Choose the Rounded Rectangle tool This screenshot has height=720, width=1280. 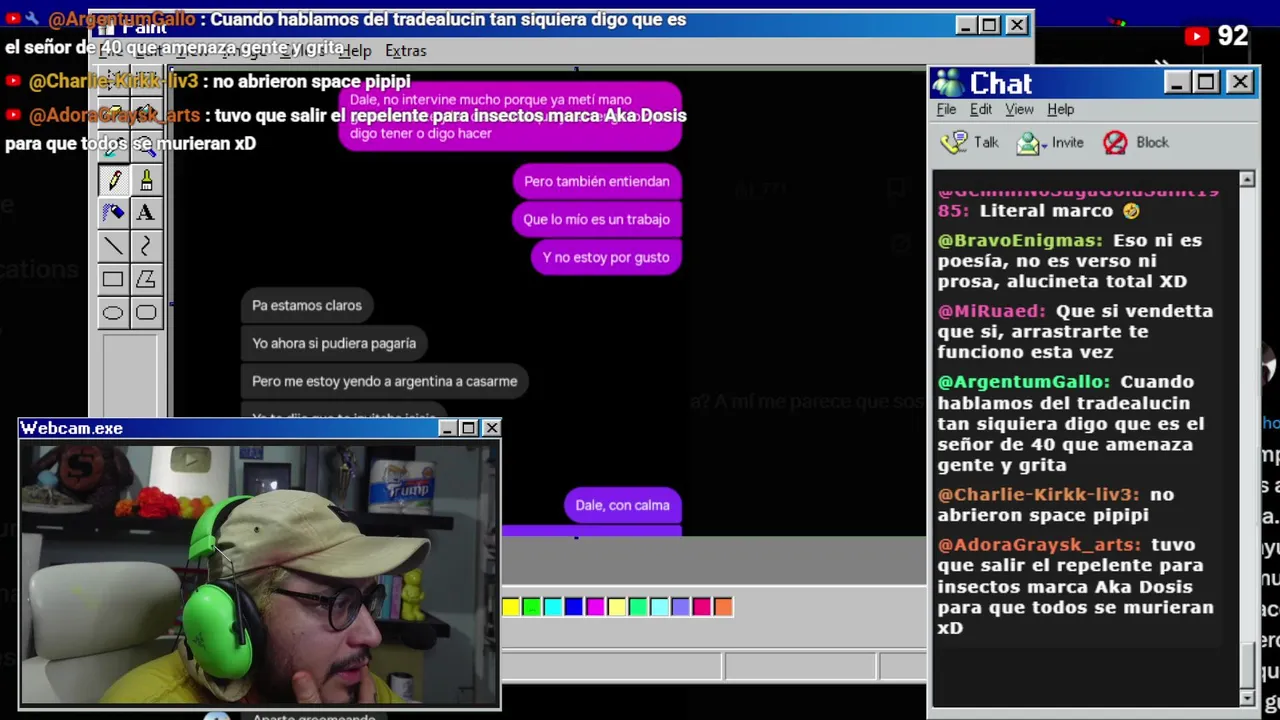point(146,313)
